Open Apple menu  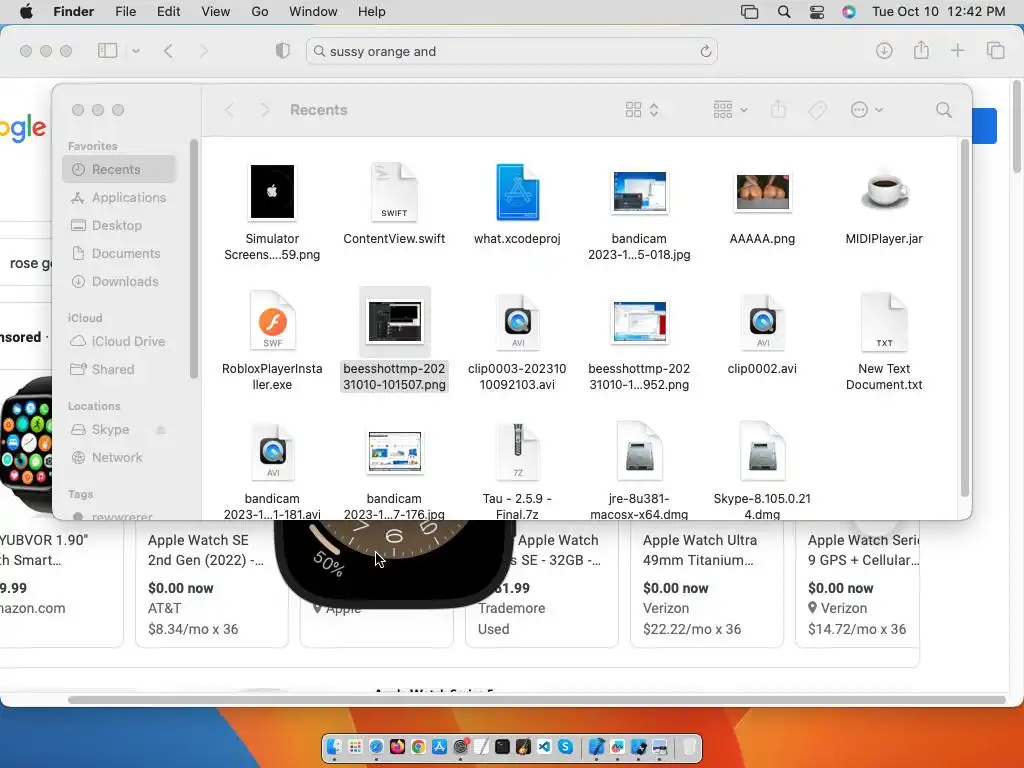(x=26, y=12)
